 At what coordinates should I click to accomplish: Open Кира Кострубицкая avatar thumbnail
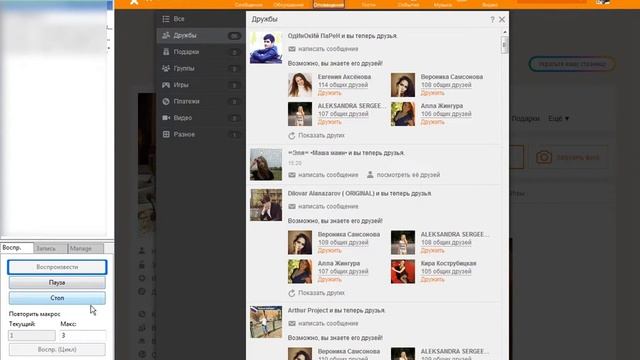click(403, 271)
